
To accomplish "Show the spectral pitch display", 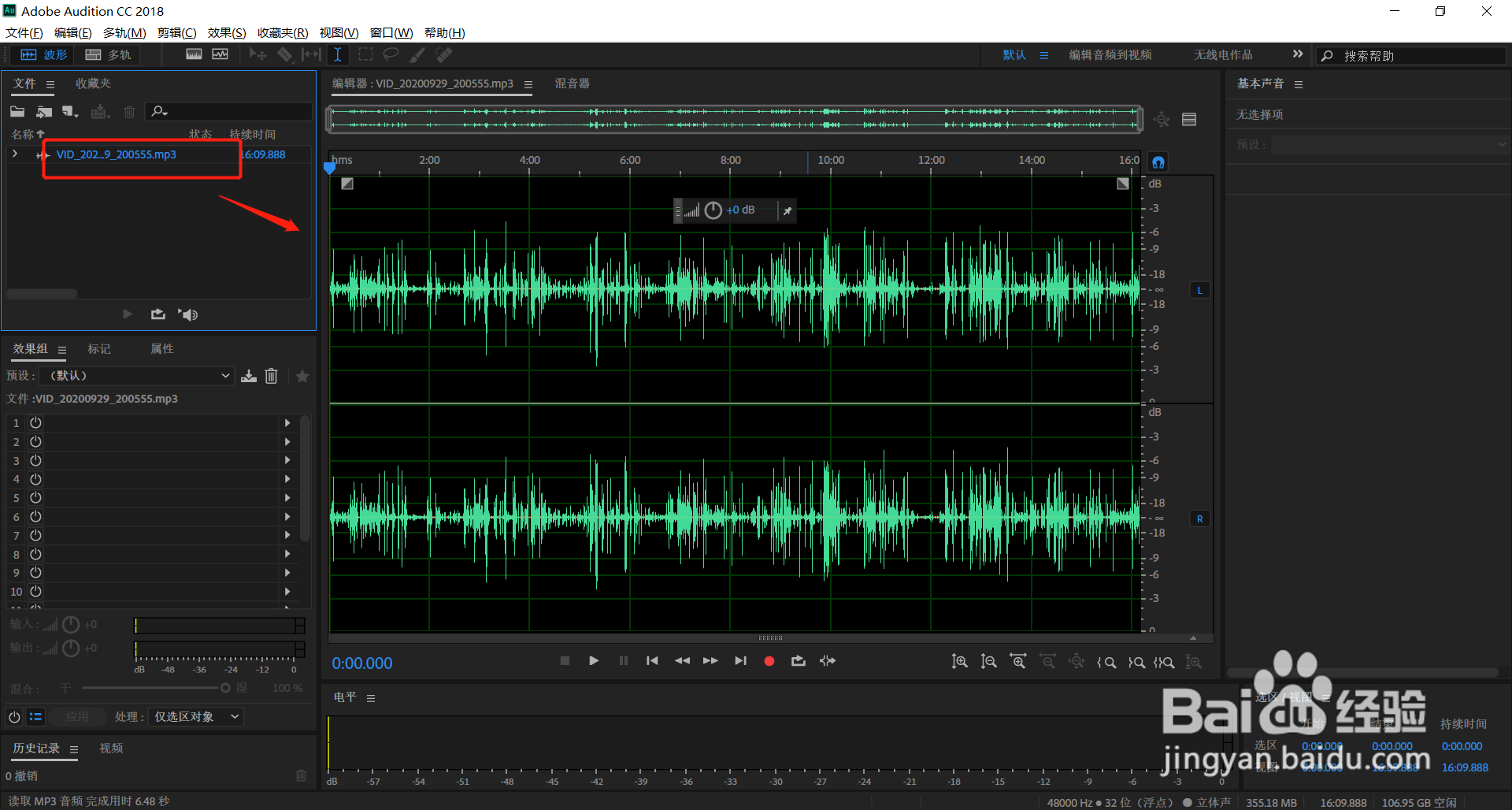I will tap(220, 54).
